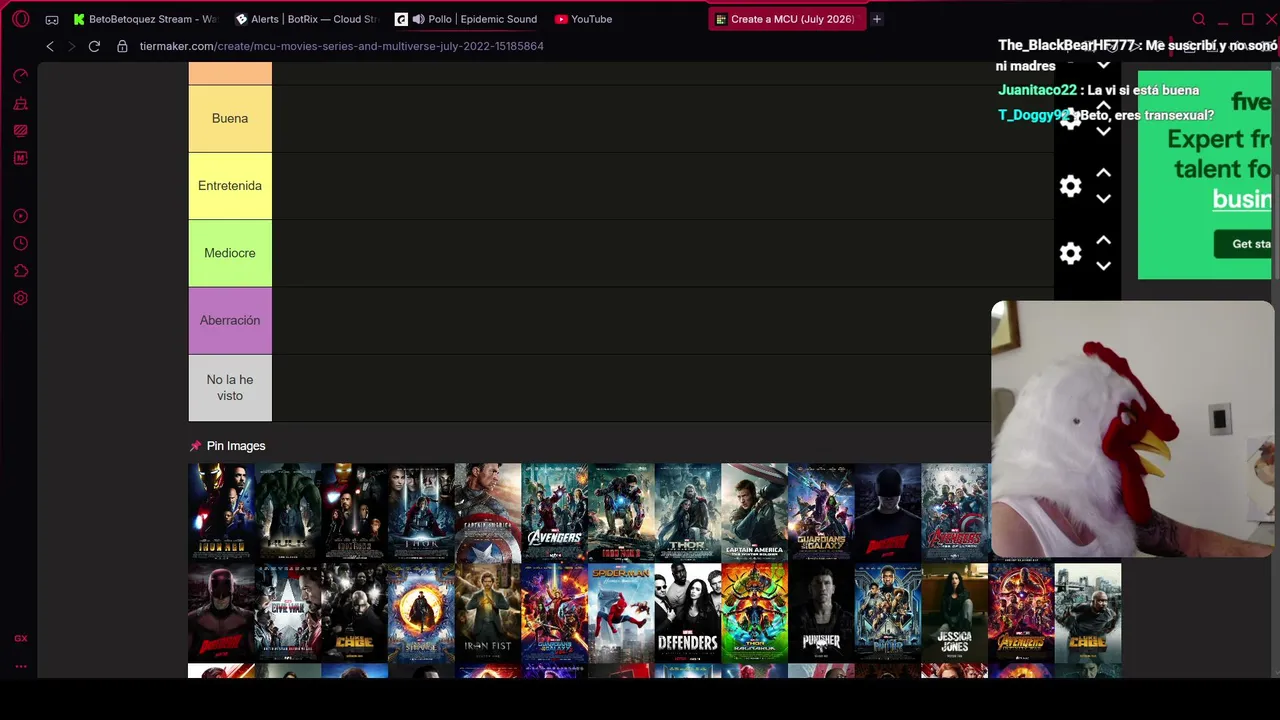This screenshot has width=1280, height=720.
Task: Select the Defenders poster
Action: (x=688, y=612)
